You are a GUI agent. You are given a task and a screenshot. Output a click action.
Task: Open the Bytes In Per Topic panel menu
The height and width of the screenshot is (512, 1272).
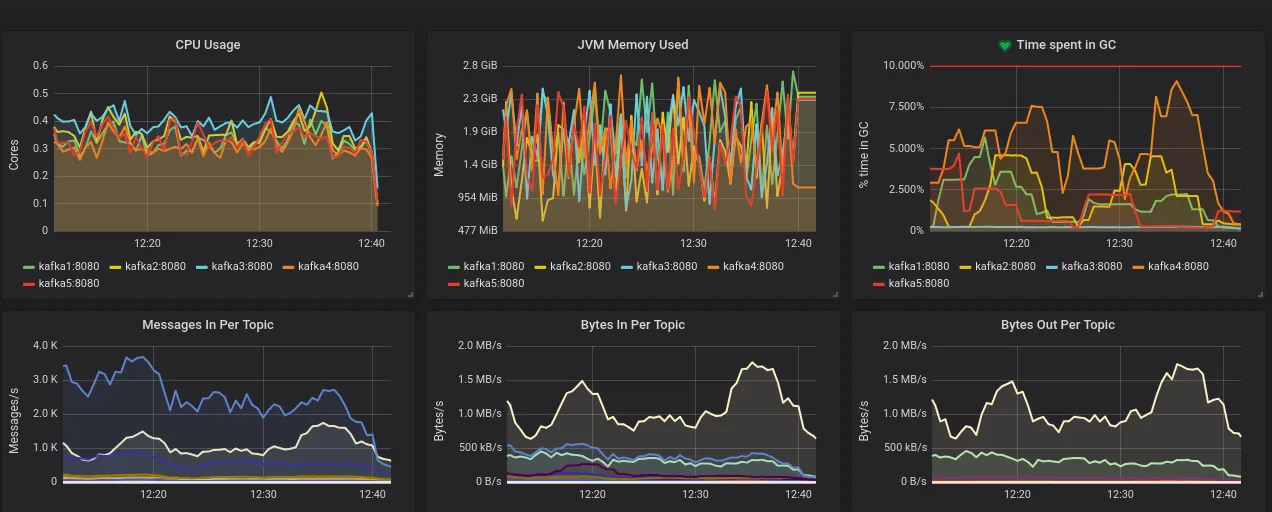pos(633,325)
